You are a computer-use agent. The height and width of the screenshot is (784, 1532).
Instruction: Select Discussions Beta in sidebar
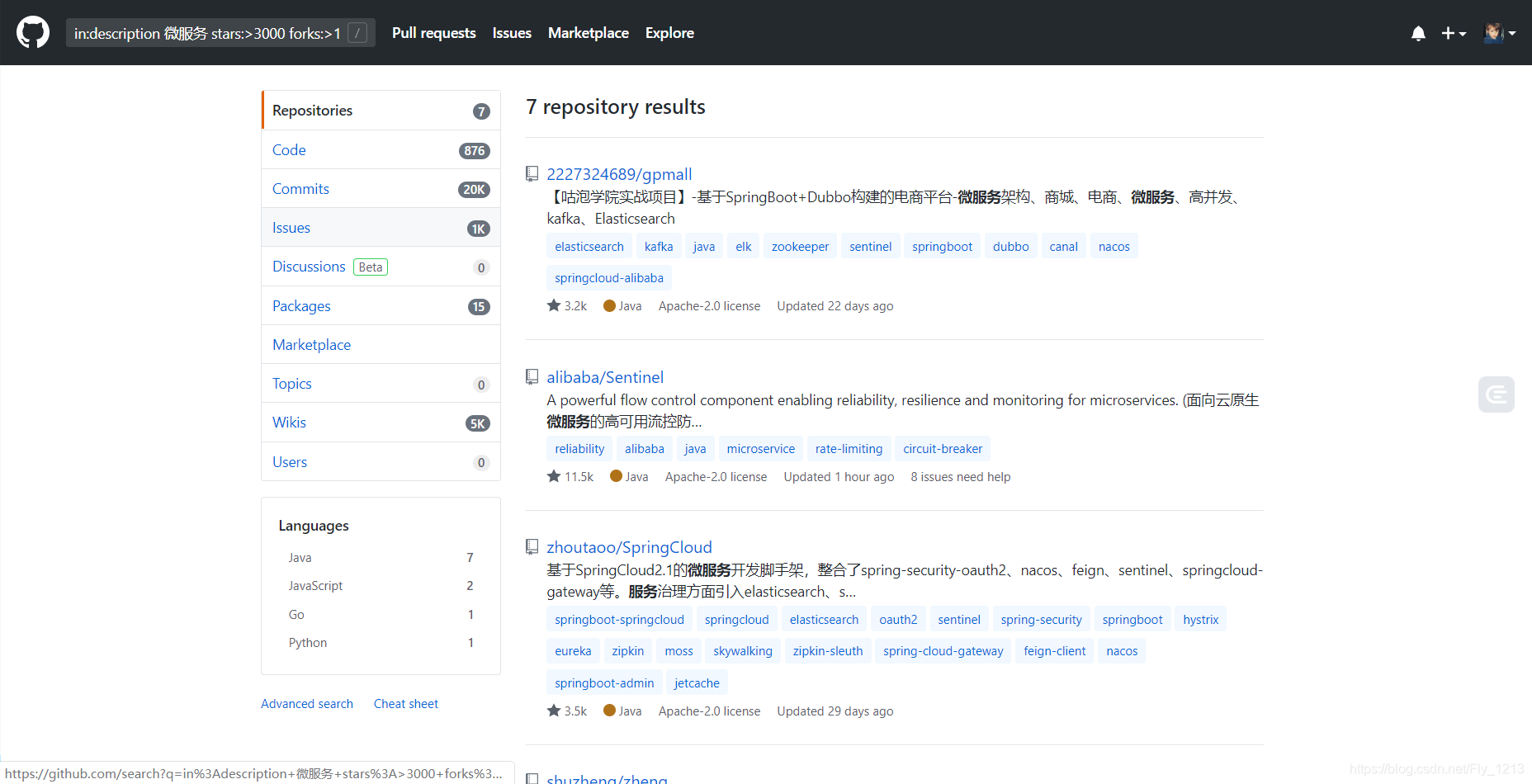tap(381, 267)
